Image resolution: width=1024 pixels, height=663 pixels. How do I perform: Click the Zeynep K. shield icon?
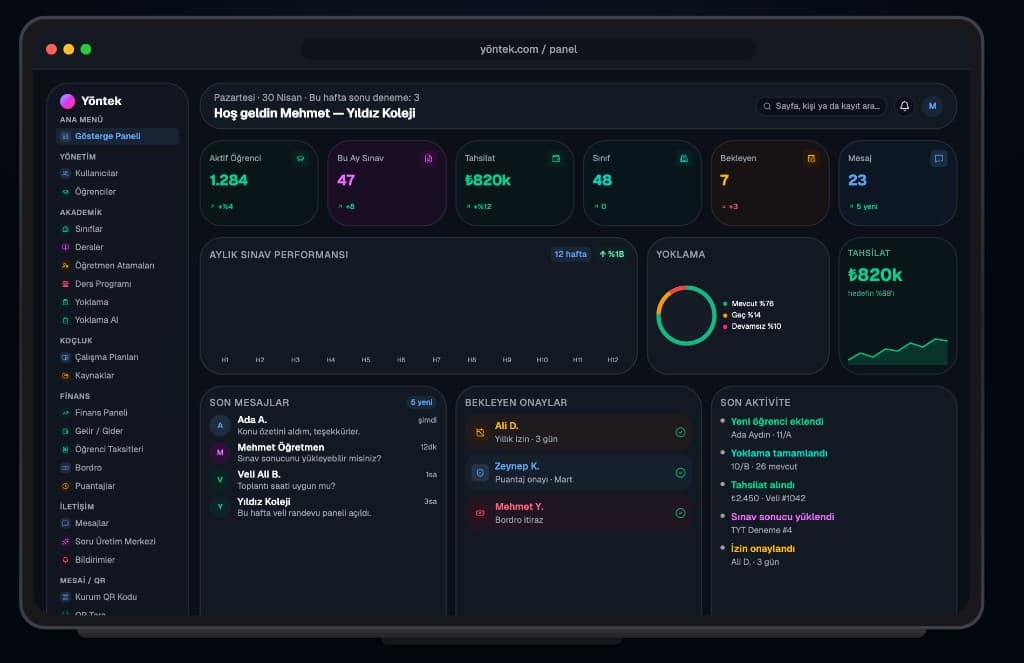480,473
